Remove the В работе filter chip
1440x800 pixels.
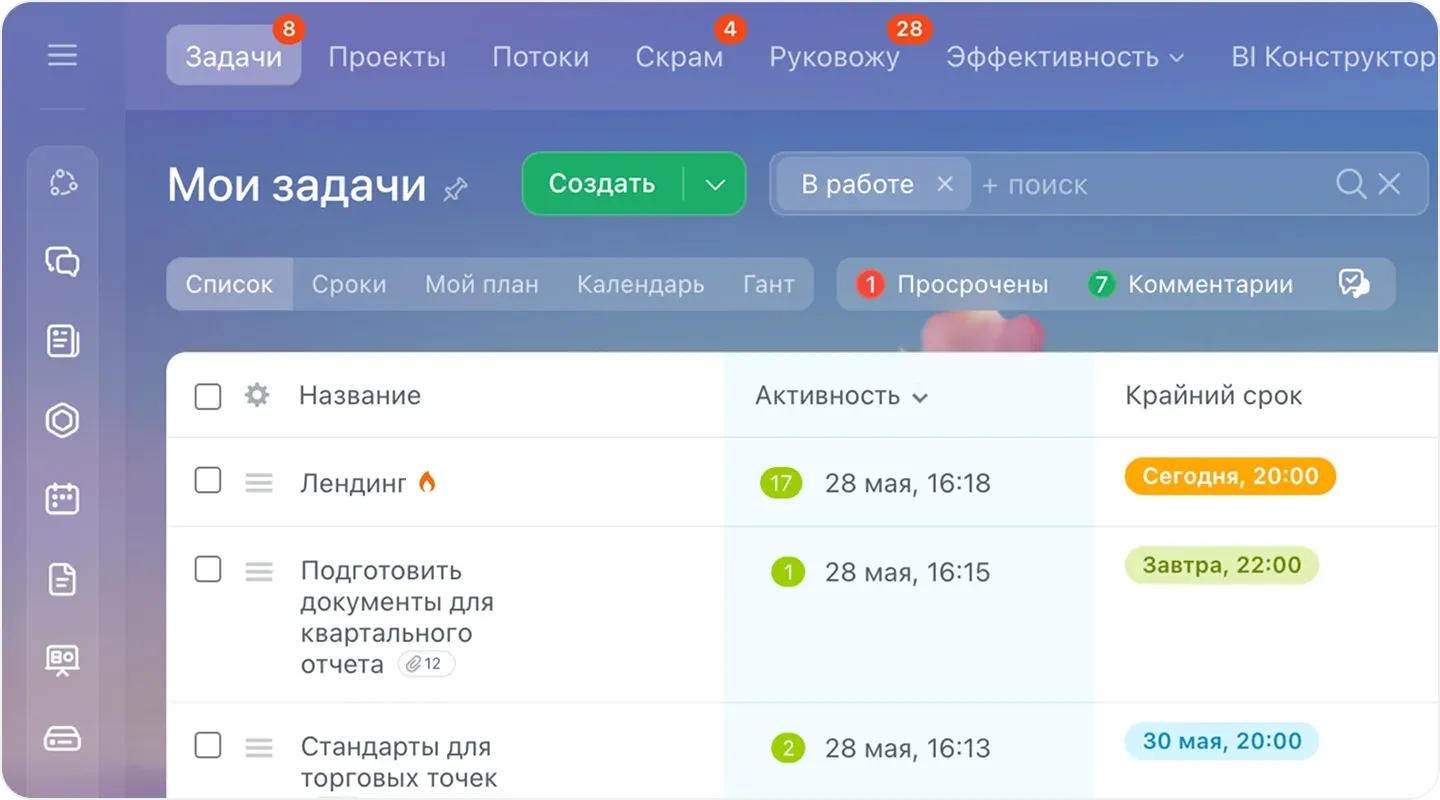944,184
